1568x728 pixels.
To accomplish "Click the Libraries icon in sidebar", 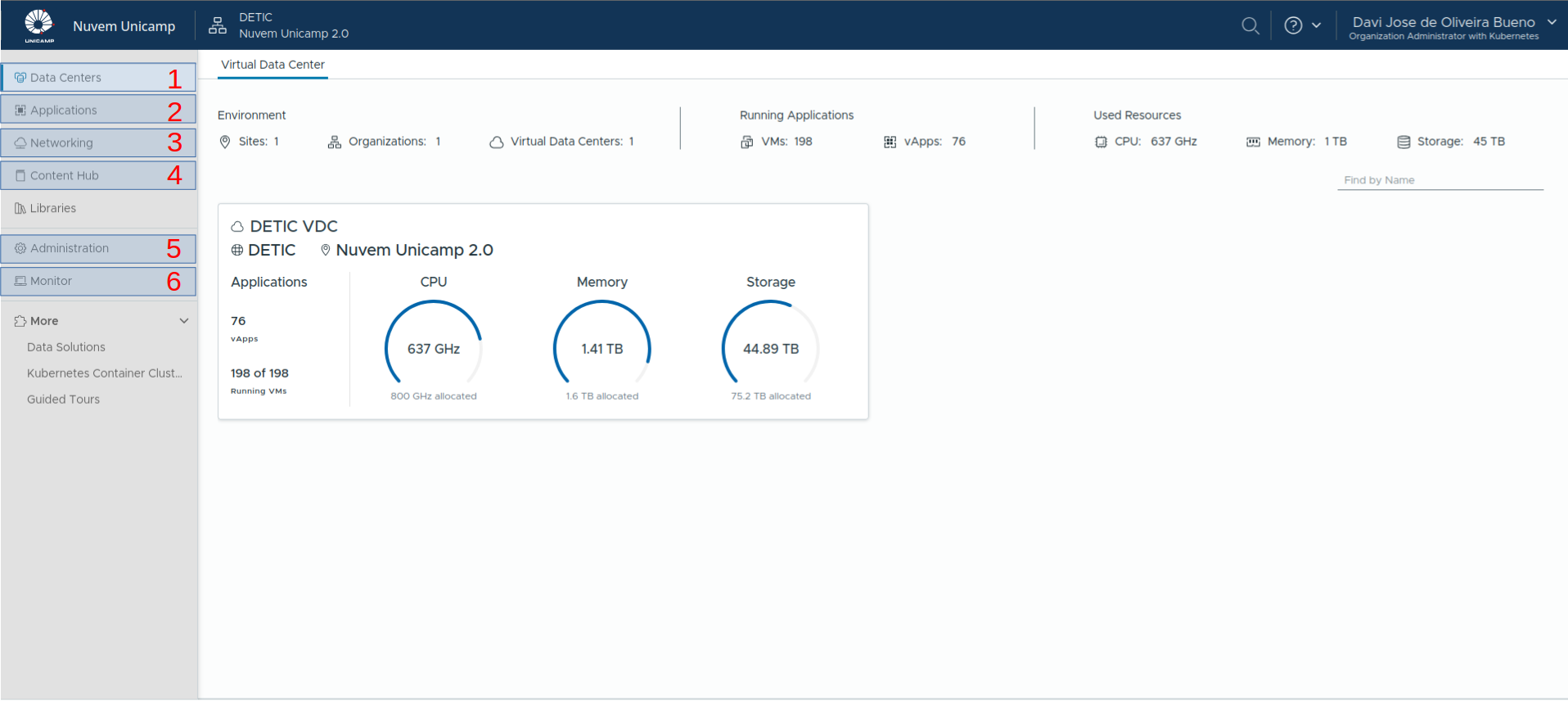I will pos(20,209).
